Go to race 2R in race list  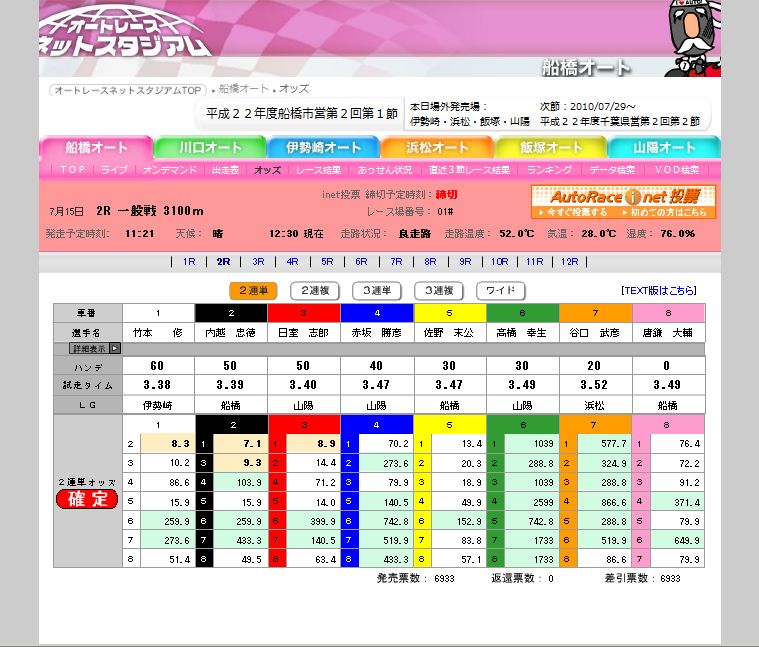coord(224,262)
